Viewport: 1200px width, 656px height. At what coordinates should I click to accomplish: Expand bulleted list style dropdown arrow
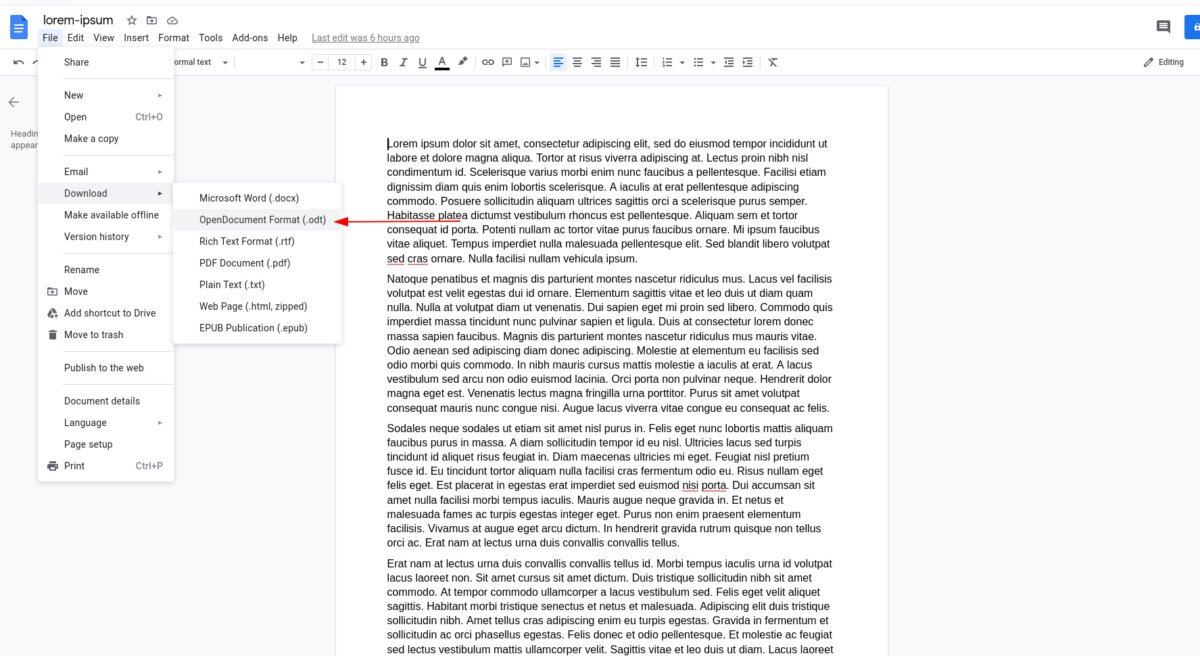pyautogui.click(x=713, y=62)
